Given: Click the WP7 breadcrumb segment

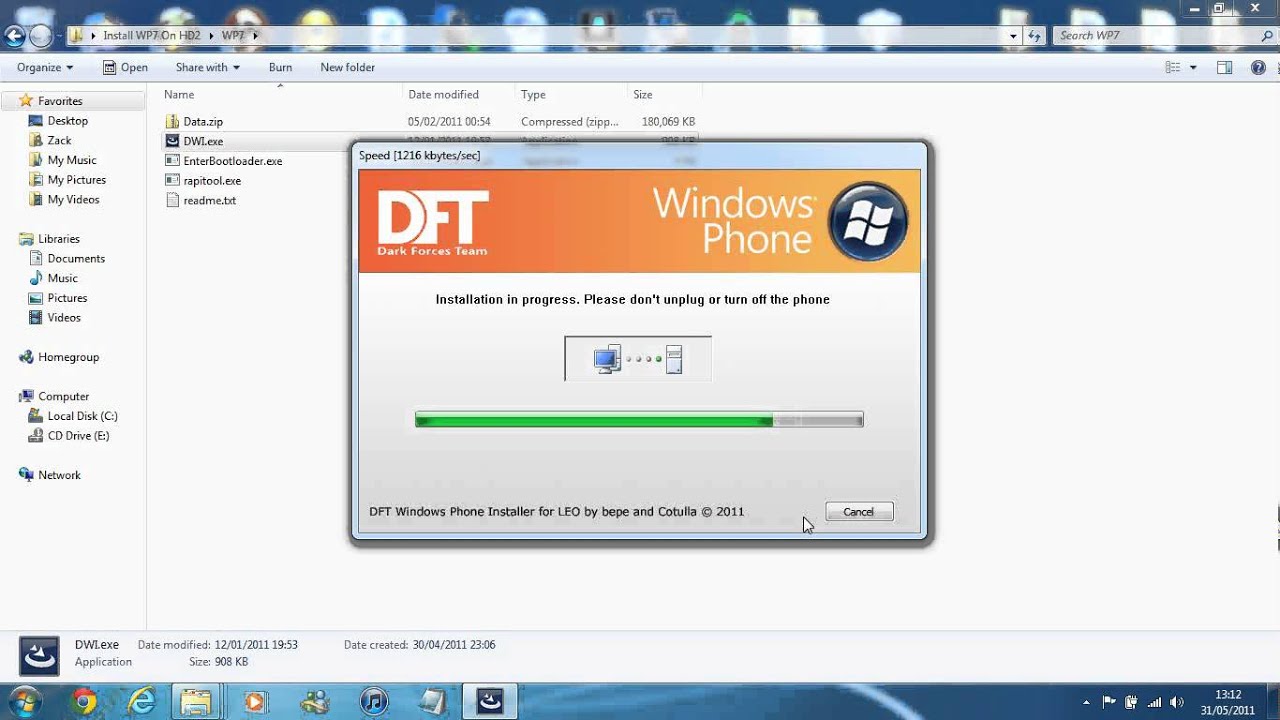Looking at the screenshot, I should [x=232, y=35].
